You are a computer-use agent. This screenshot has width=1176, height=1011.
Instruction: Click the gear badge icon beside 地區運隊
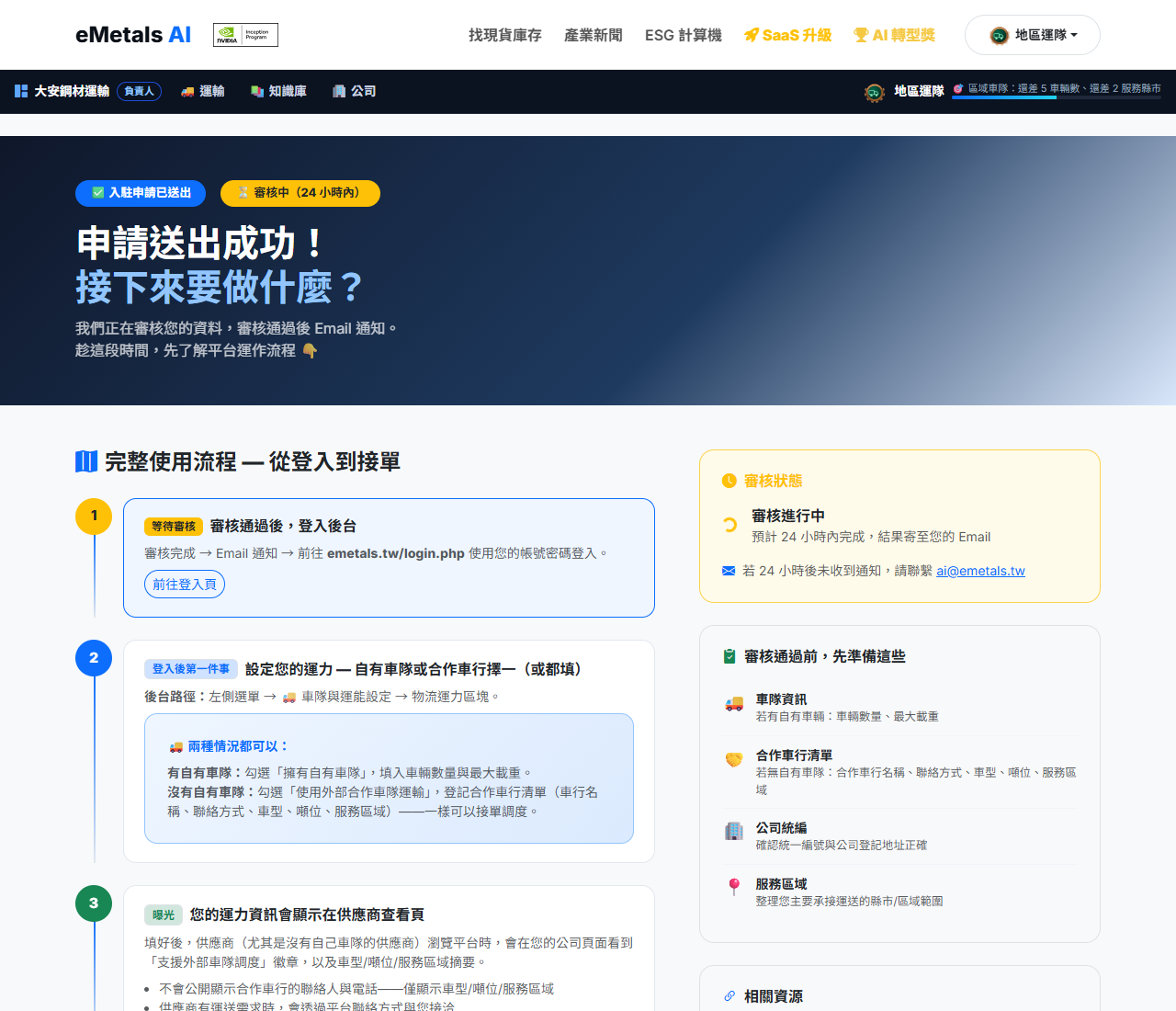875,92
